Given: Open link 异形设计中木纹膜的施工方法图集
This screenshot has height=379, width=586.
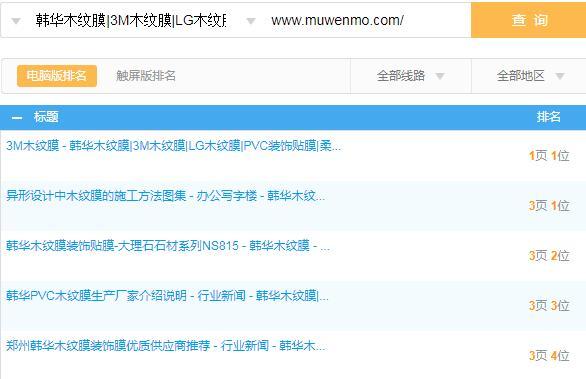Looking at the screenshot, I should (165, 196).
